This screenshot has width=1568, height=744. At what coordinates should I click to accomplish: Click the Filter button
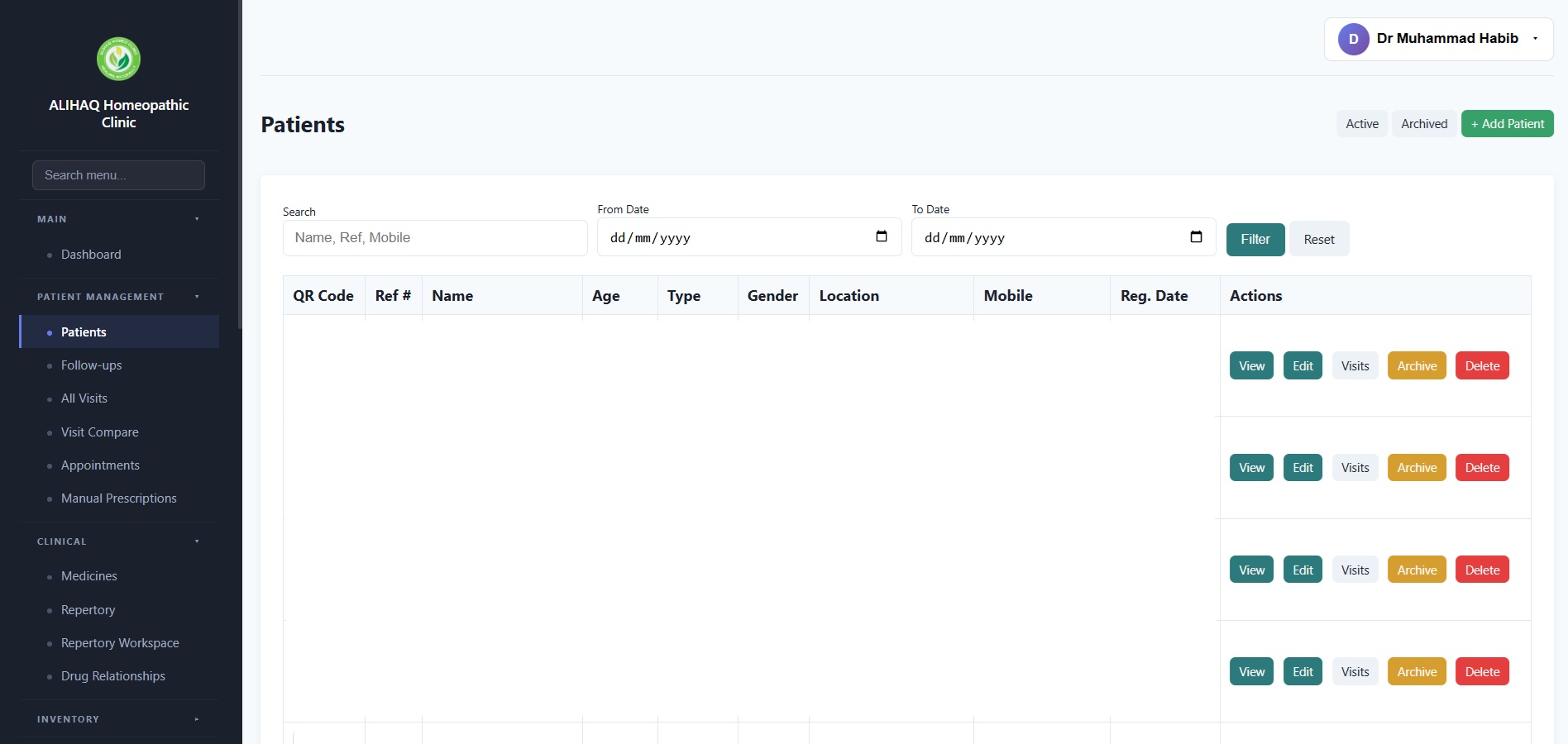coord(1255,239)
